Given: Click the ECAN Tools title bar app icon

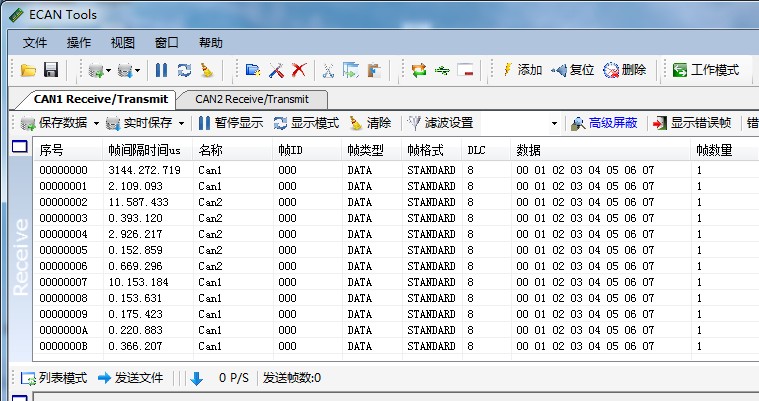Looking at the screenshot, I should (x=16, y=15).
